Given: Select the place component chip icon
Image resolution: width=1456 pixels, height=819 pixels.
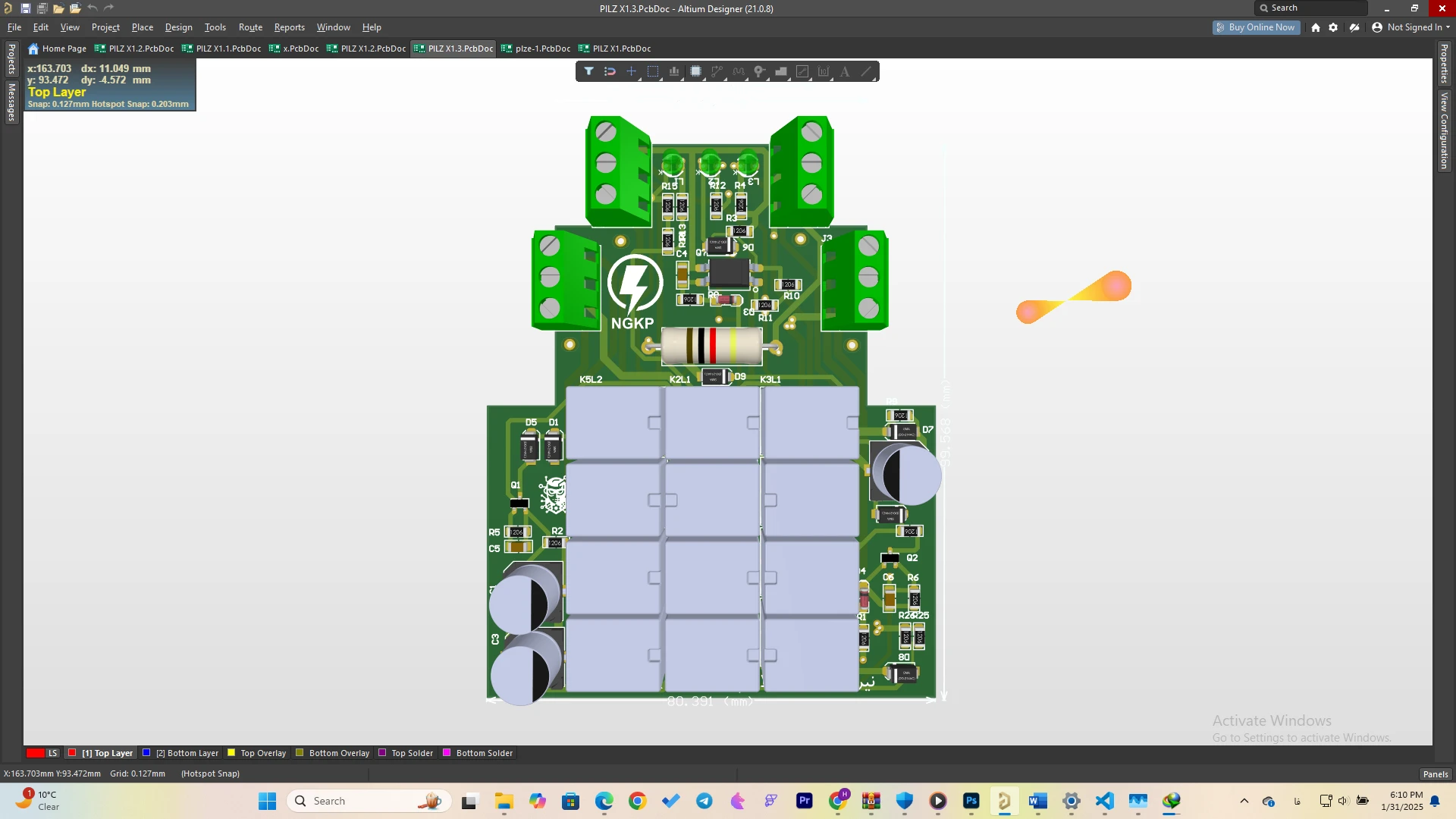Looking at the screenshot, I should coord(695,71).
